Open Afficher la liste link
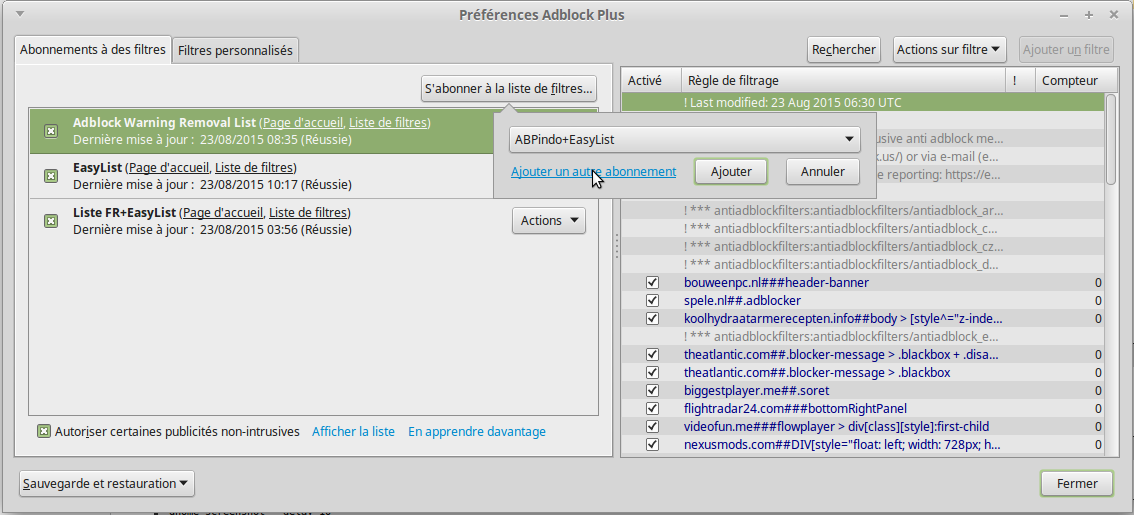This screenshot has width=1134, height=515. [x=354, y=432]
